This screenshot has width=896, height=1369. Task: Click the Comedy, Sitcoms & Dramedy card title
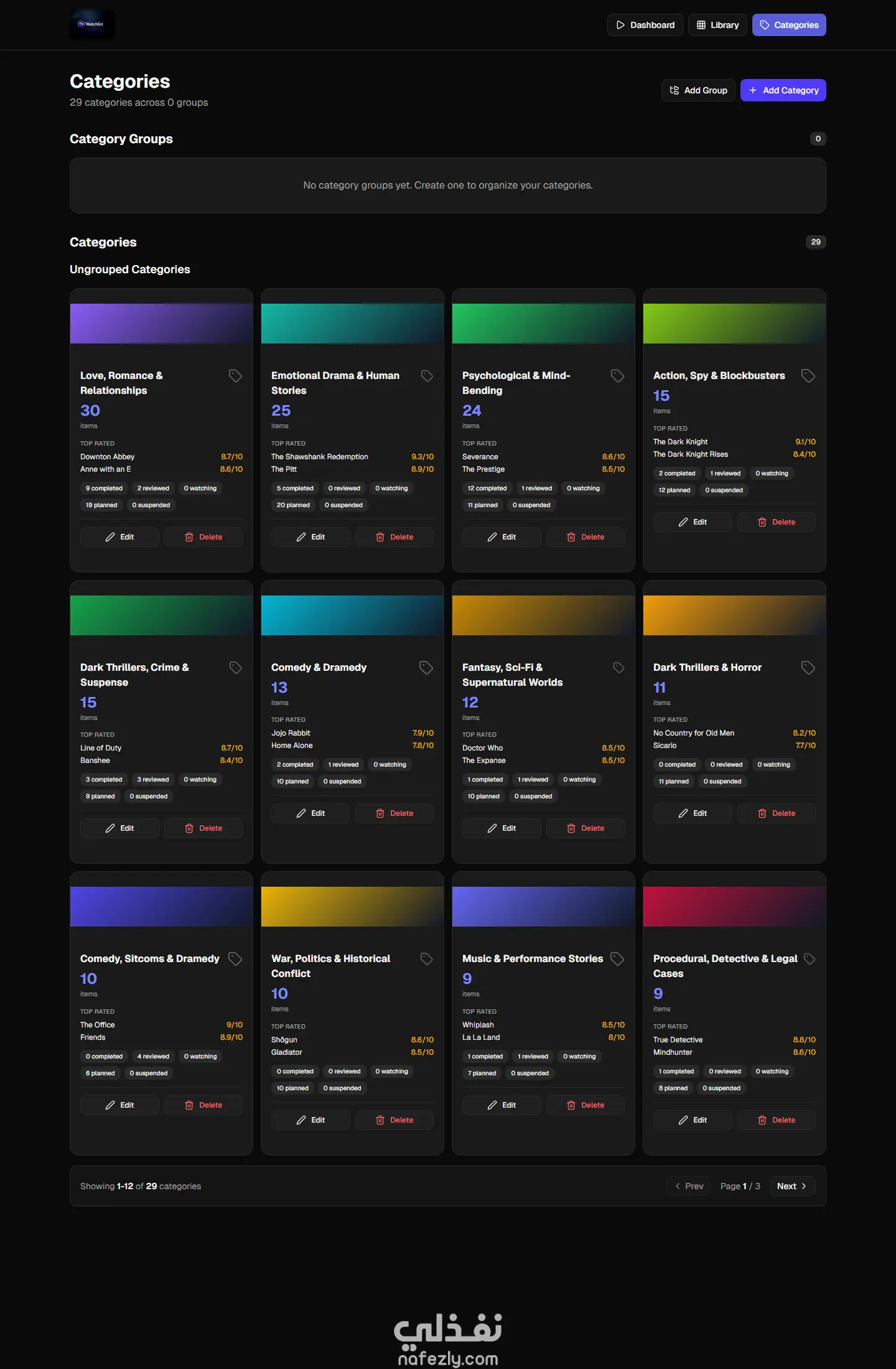pos(149,959)
